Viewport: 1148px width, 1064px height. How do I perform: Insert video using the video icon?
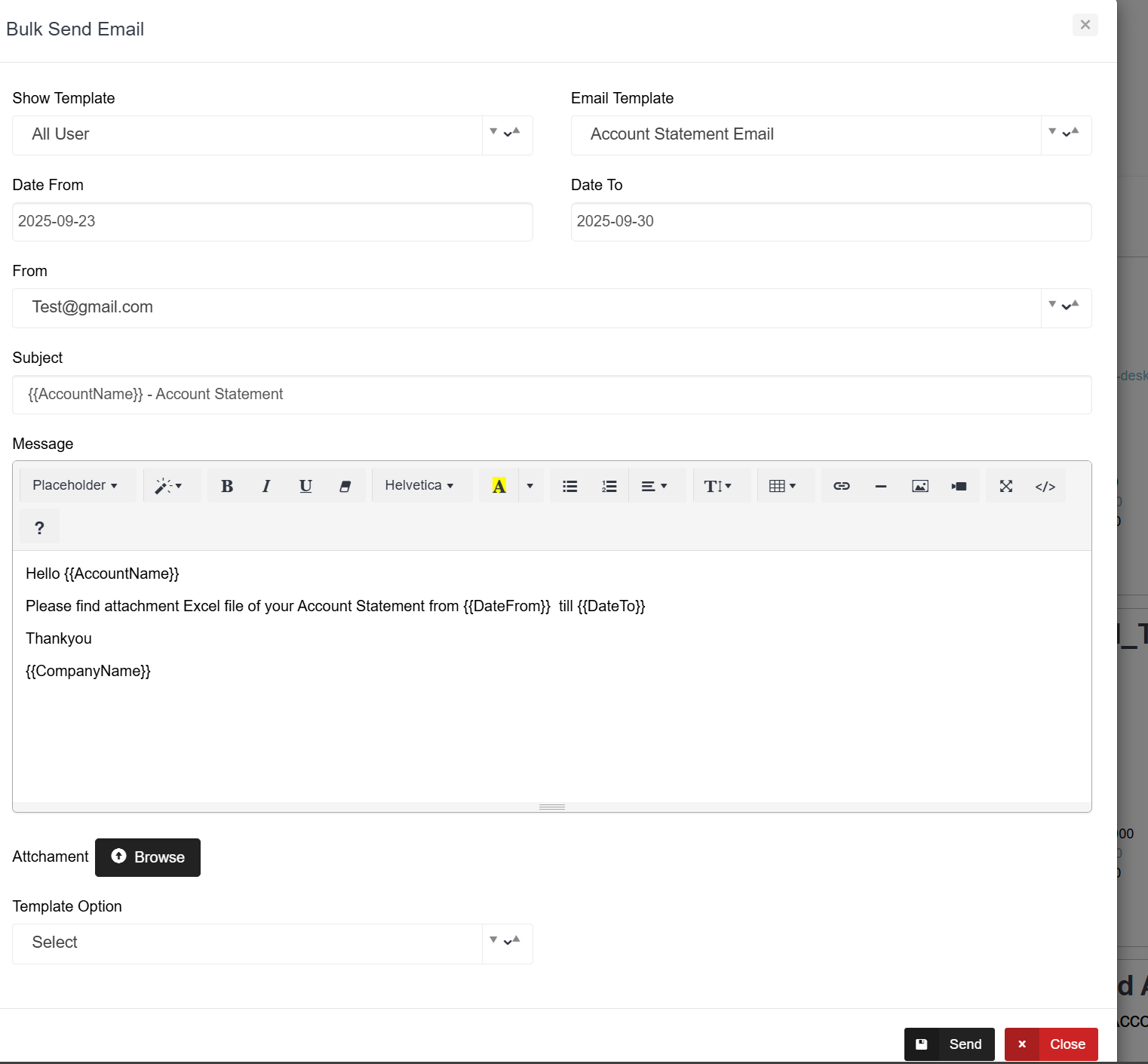point(959,486)
